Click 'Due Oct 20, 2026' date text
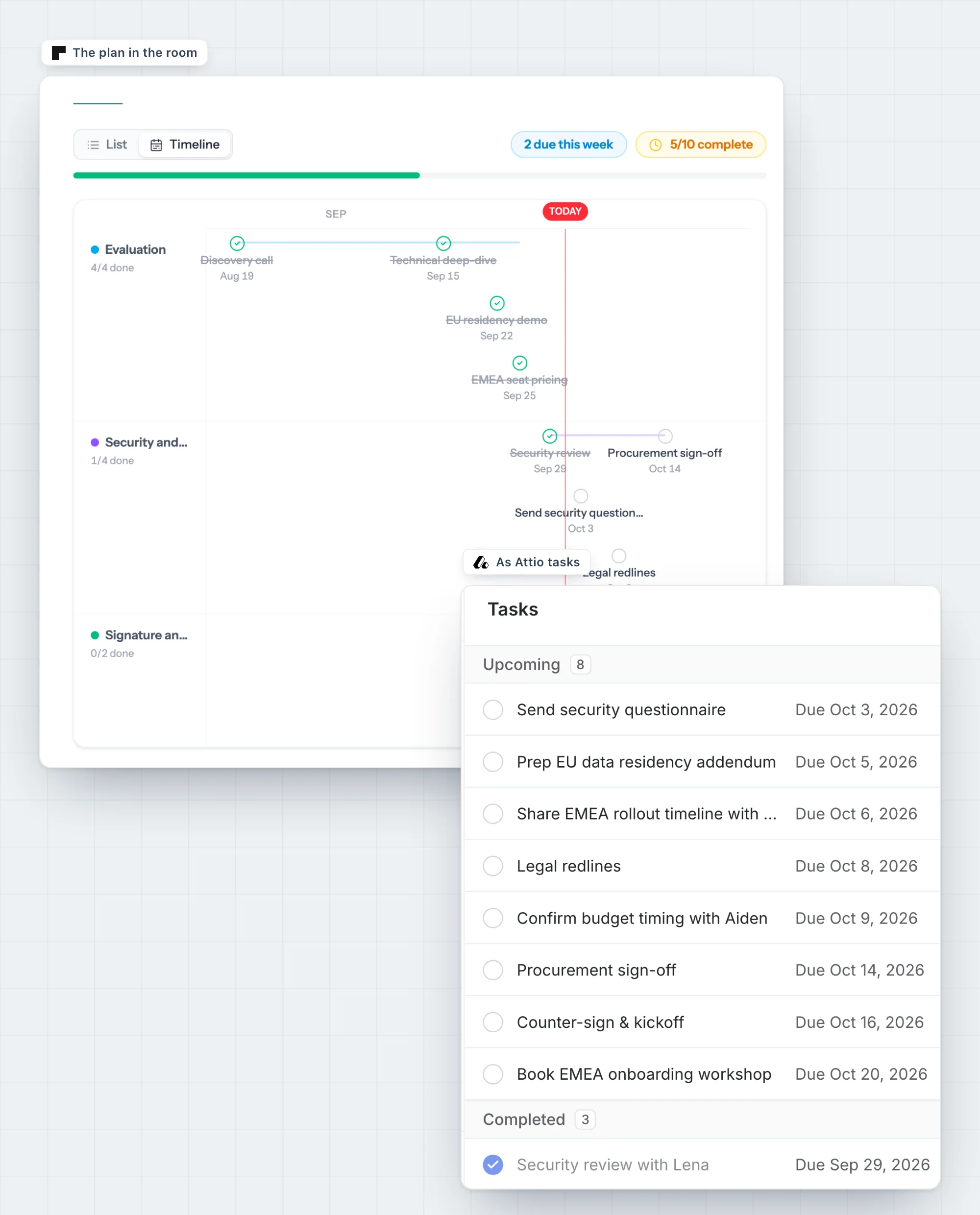The width and height of the screenshot is (980, 1215). click(x=861, y=1074)
